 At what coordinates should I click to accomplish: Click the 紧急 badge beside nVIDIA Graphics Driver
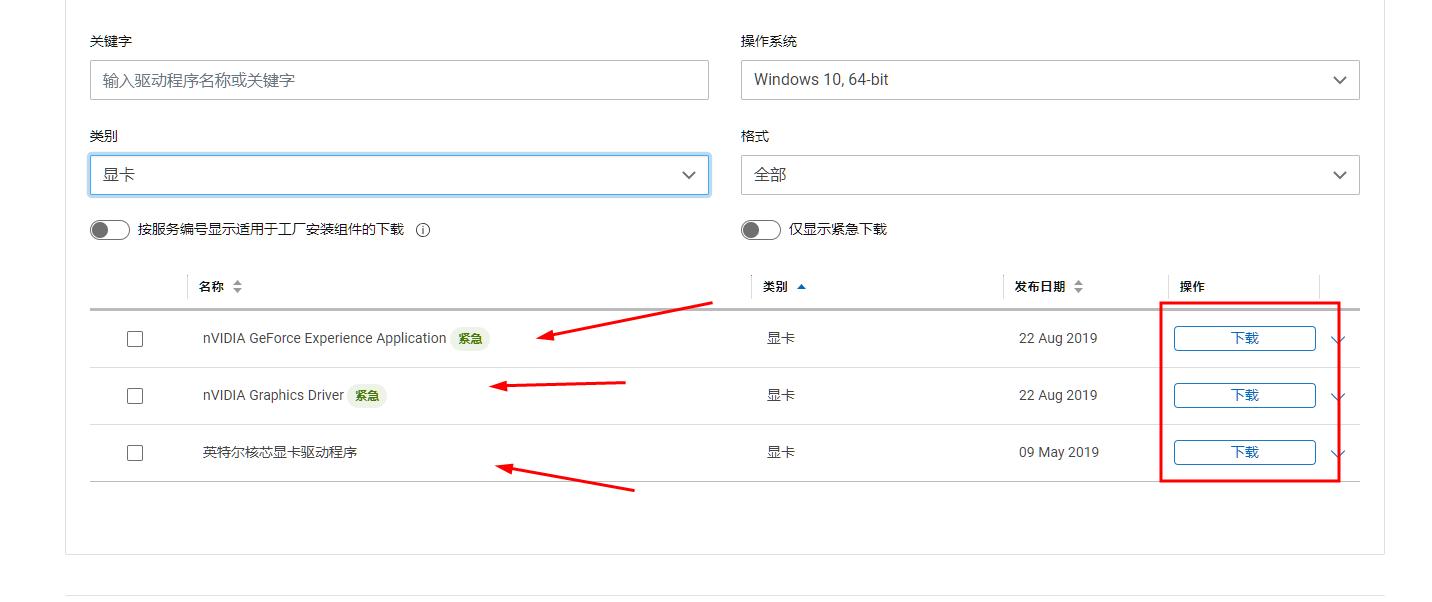tap(366, 396)
